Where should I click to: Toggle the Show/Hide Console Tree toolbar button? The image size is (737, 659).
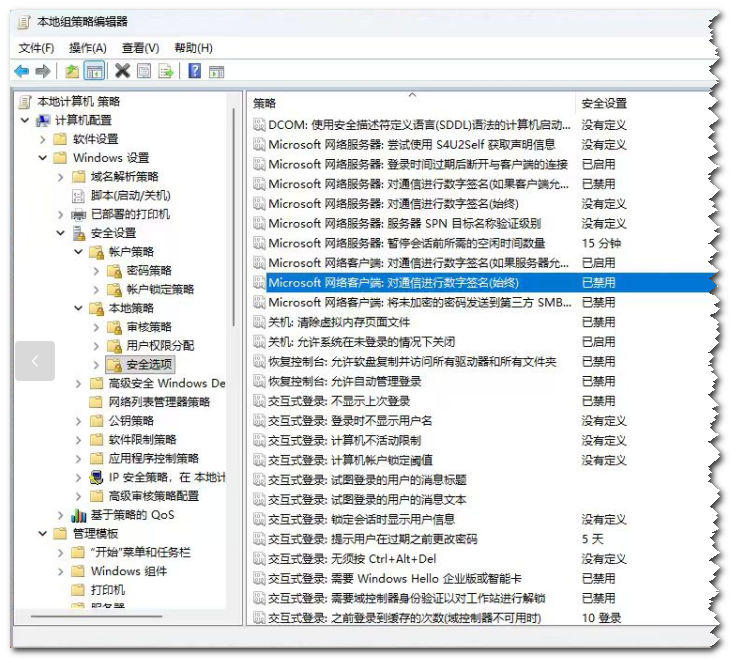pos(94,71)
